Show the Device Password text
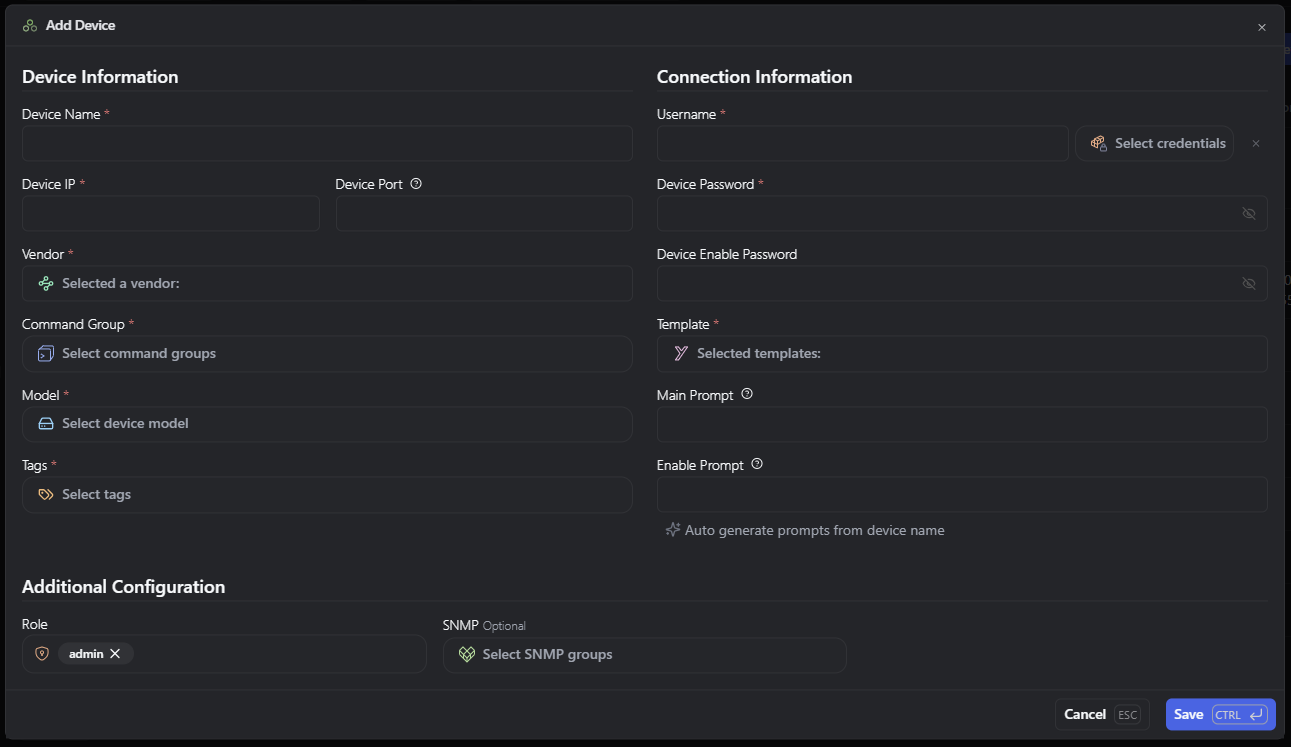Screen dimensions: 1291x747 pyautogui.click(x=1248, y=213)
